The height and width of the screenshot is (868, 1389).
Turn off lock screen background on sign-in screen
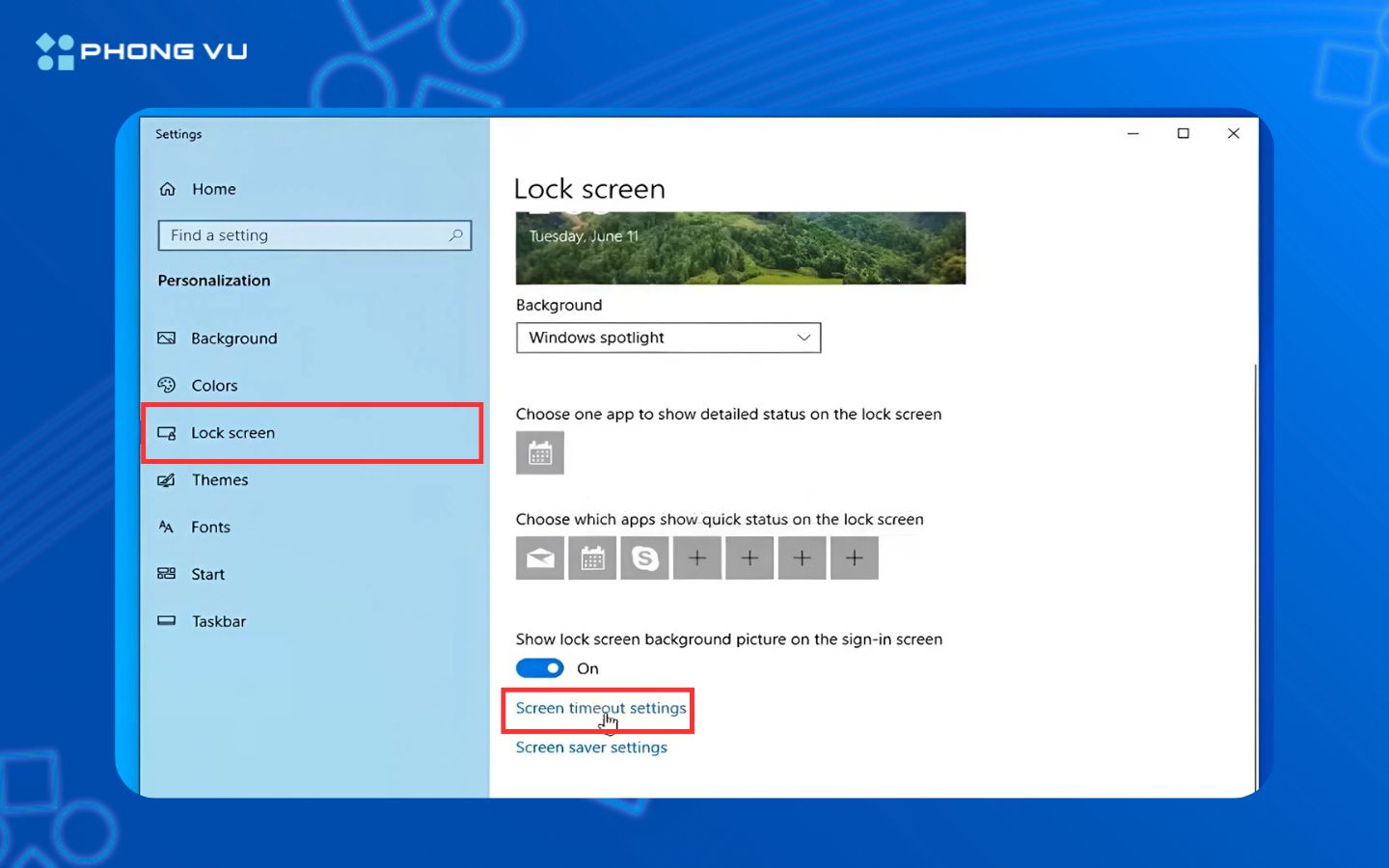pyautogui.click(x=539, y=667)
